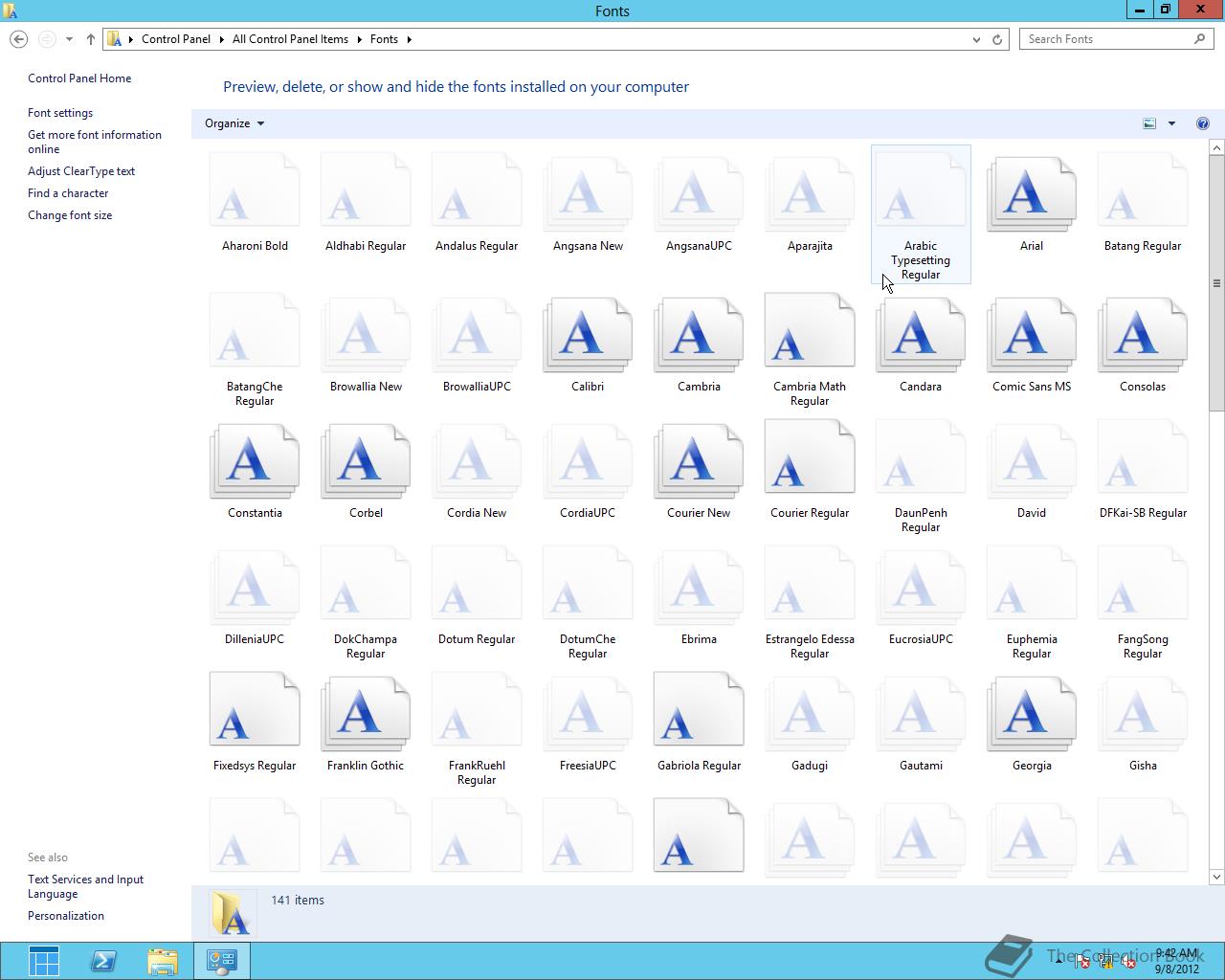Select the Cambria Math Regular font icon
This screenshot has height=980, width=1225.
pos(810,331)
